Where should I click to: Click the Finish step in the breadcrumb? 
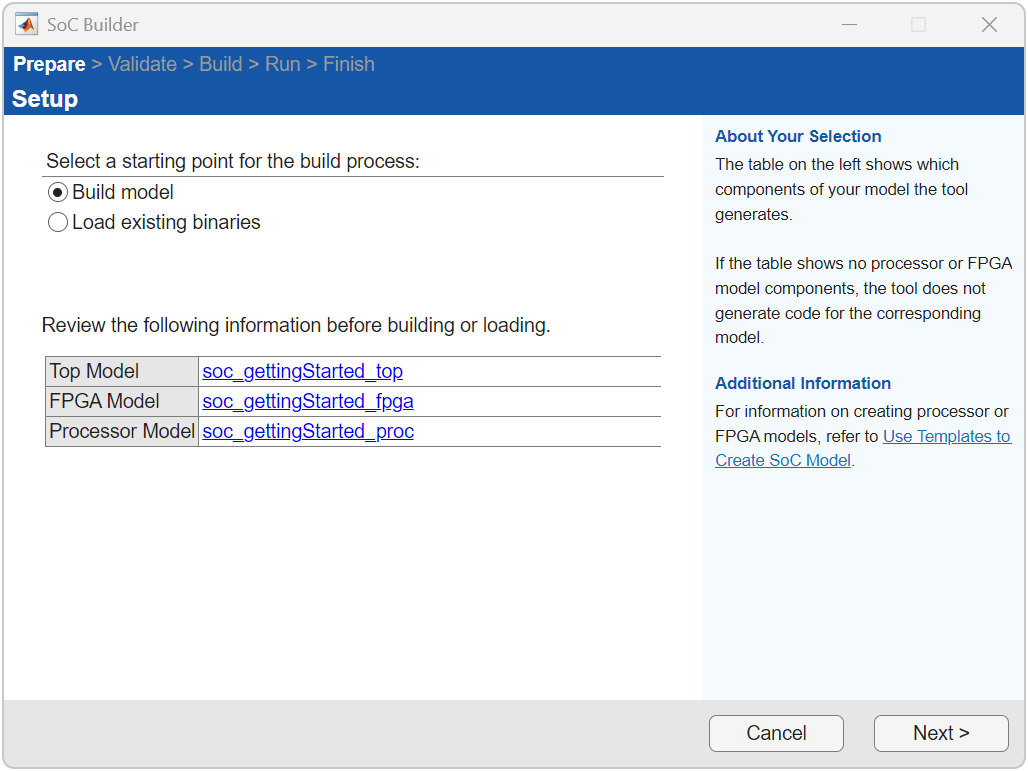coord(348,64)
